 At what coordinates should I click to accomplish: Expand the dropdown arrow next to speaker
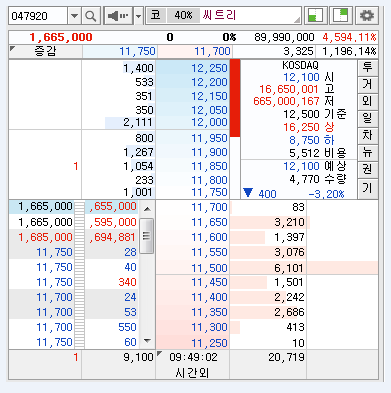point(138,16)
